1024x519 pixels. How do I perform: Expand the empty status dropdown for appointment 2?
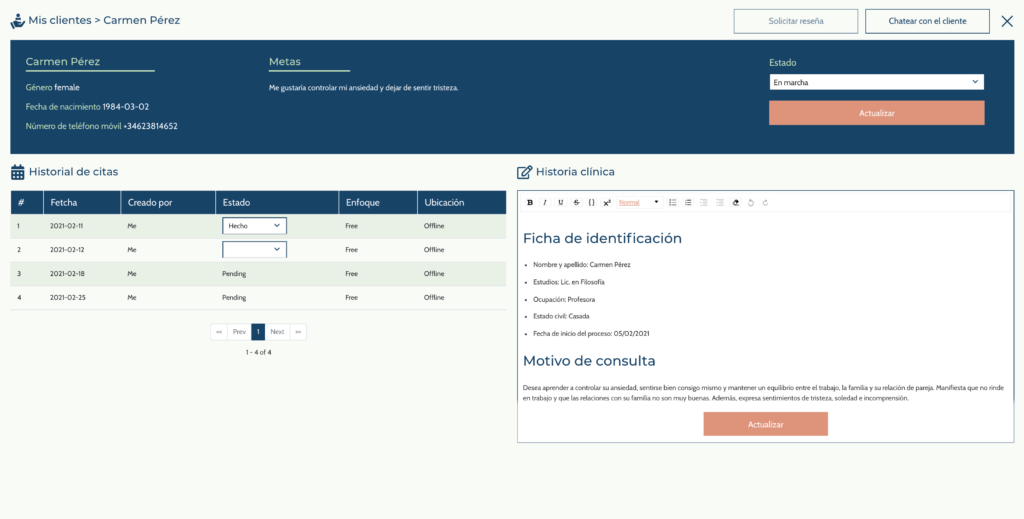[254, 250]
